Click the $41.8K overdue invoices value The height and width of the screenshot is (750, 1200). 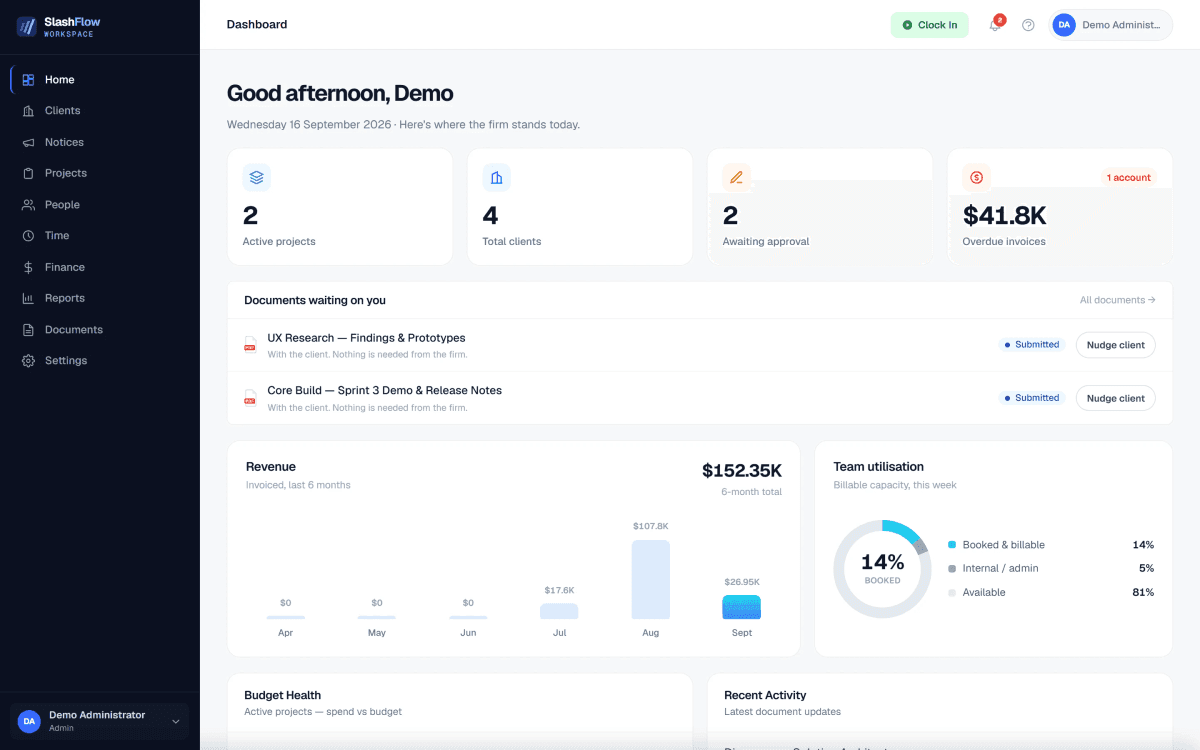[1004, 216]
